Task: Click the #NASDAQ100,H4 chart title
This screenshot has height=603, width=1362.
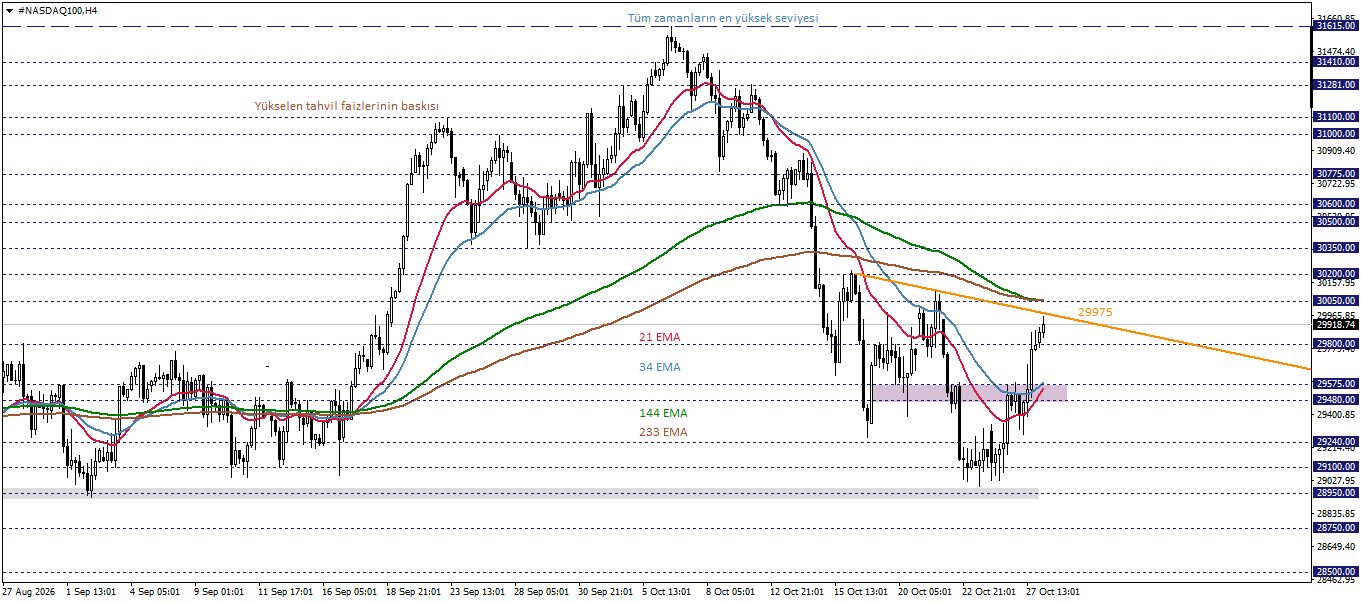Action: (x=58, y=9)
